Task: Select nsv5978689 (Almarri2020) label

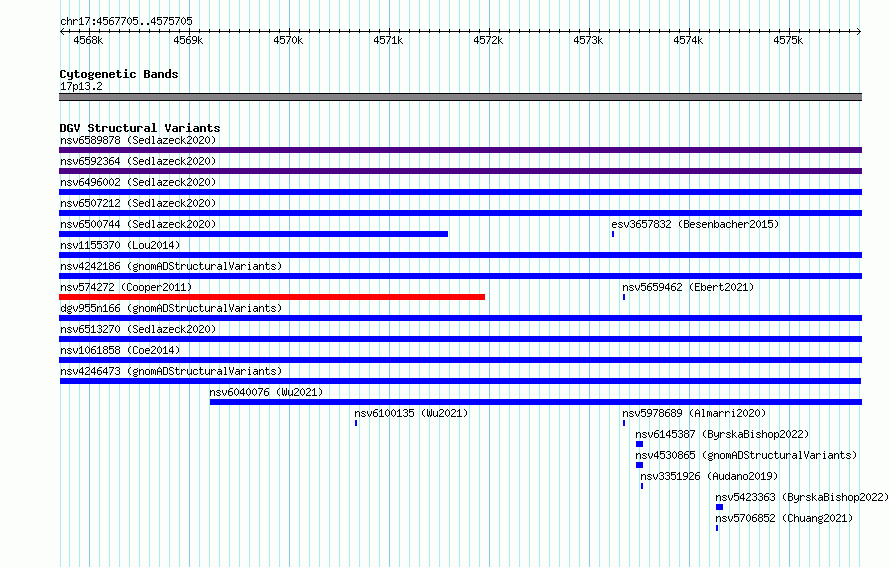Action: pos(694,413)
